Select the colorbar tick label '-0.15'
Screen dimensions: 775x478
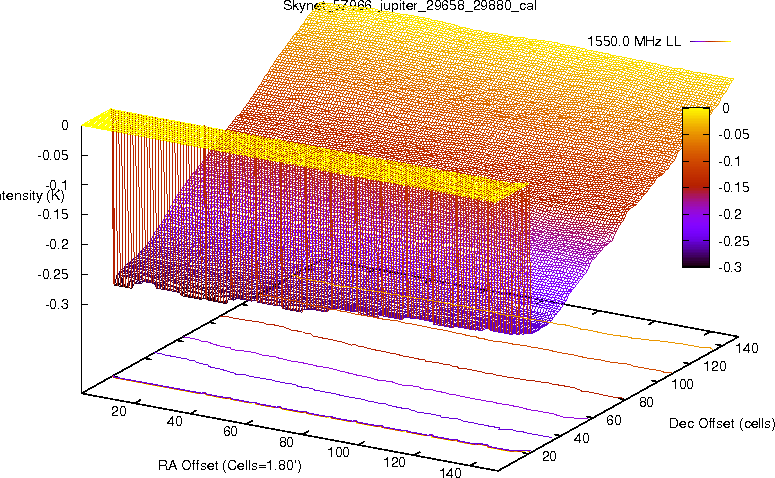733,187
